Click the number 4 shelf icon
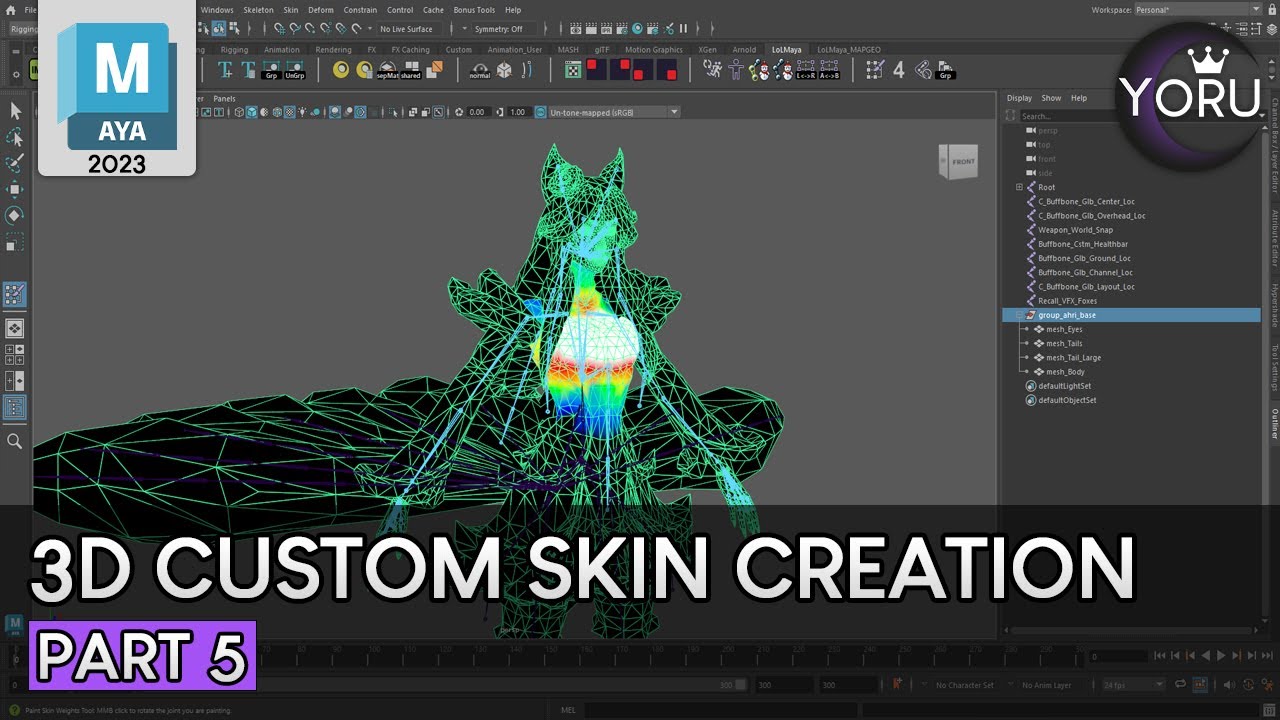Image resolution: width=1280 pixels, height=720 pixels. (x=898, y=69)
